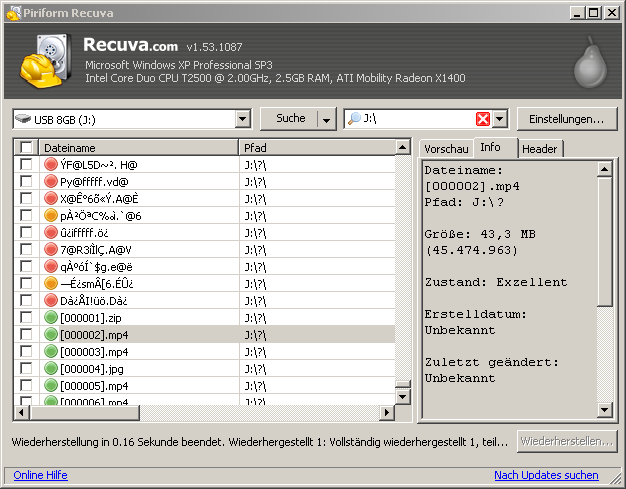Click the horizontal scrollbar left arrow

click(x=22, y=412)
